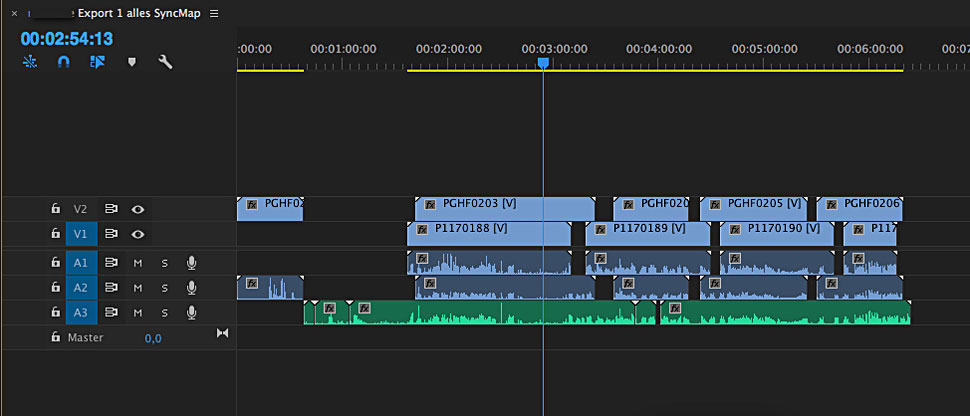970x416 pixels.
Task: Enable voice-over record on track A2
Action: 192,288
